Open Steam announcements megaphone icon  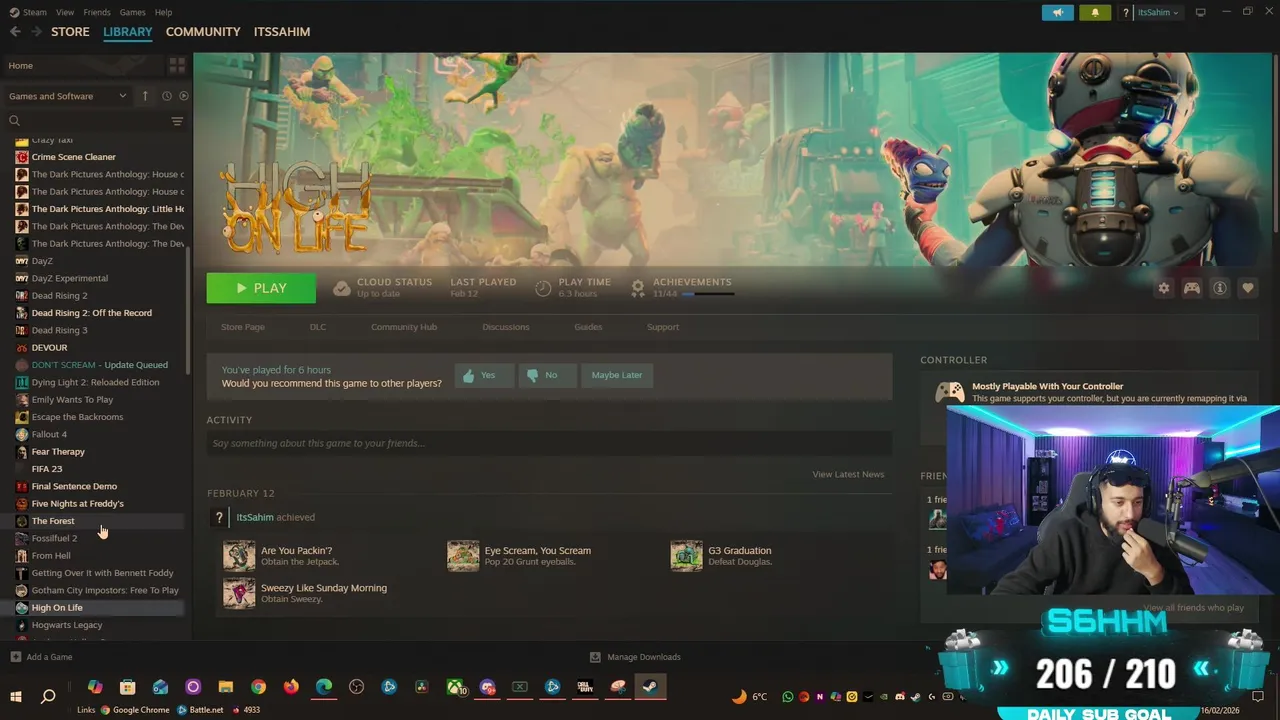(x=1057, y=12)
